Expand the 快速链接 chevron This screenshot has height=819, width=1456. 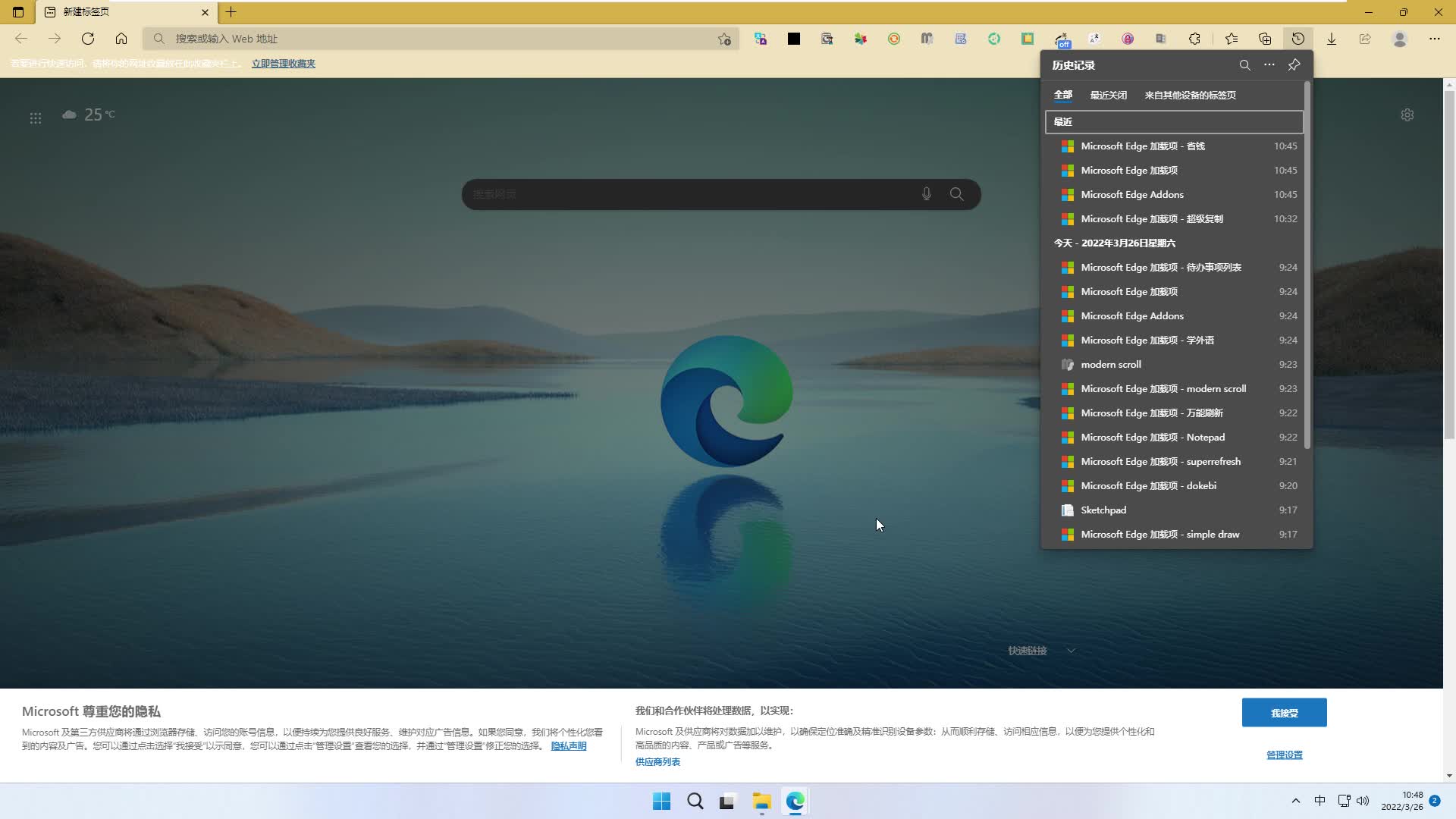[x=1071, y=651]
